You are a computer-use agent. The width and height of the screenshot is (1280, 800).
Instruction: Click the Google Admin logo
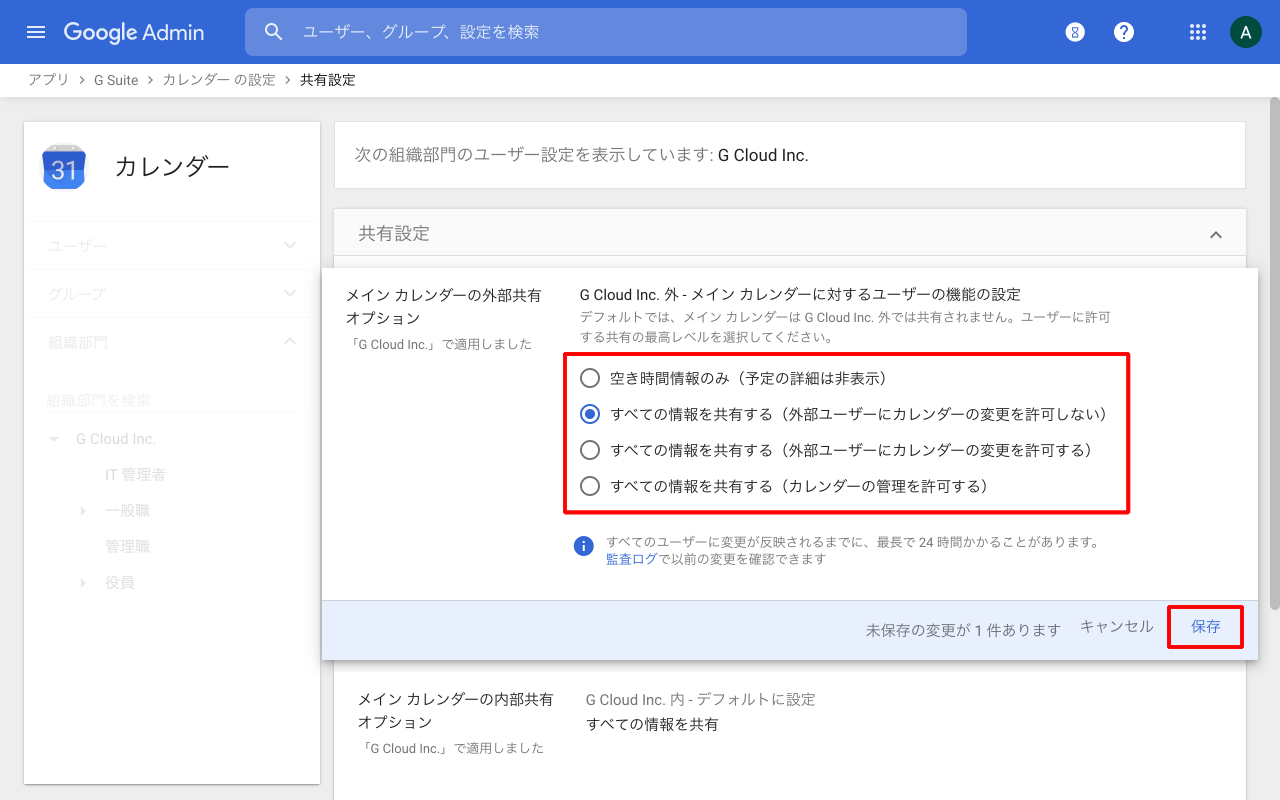pos(134,32)
